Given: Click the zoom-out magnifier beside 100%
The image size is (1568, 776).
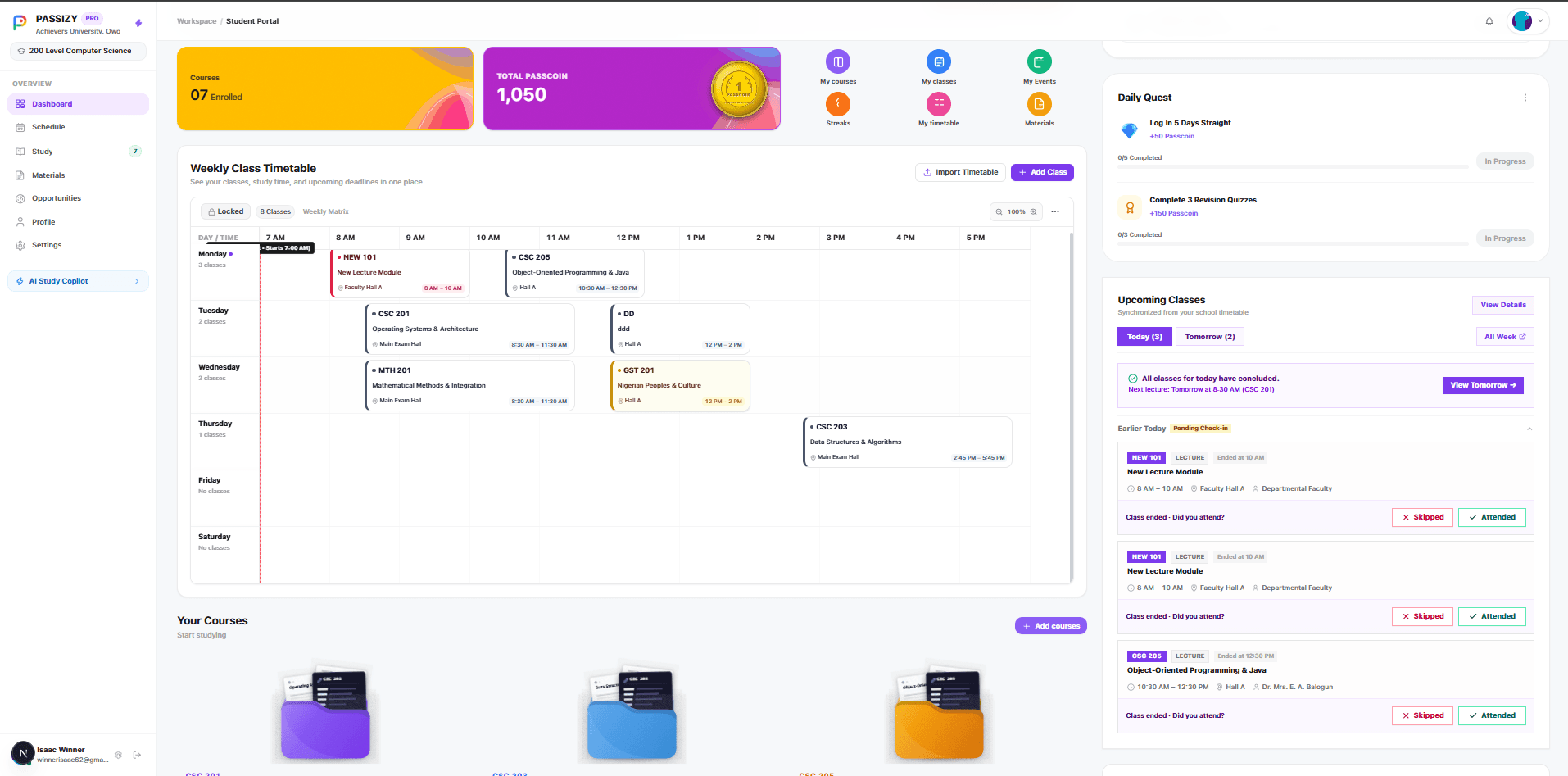Looking at the screenshot, I should 999,211.
